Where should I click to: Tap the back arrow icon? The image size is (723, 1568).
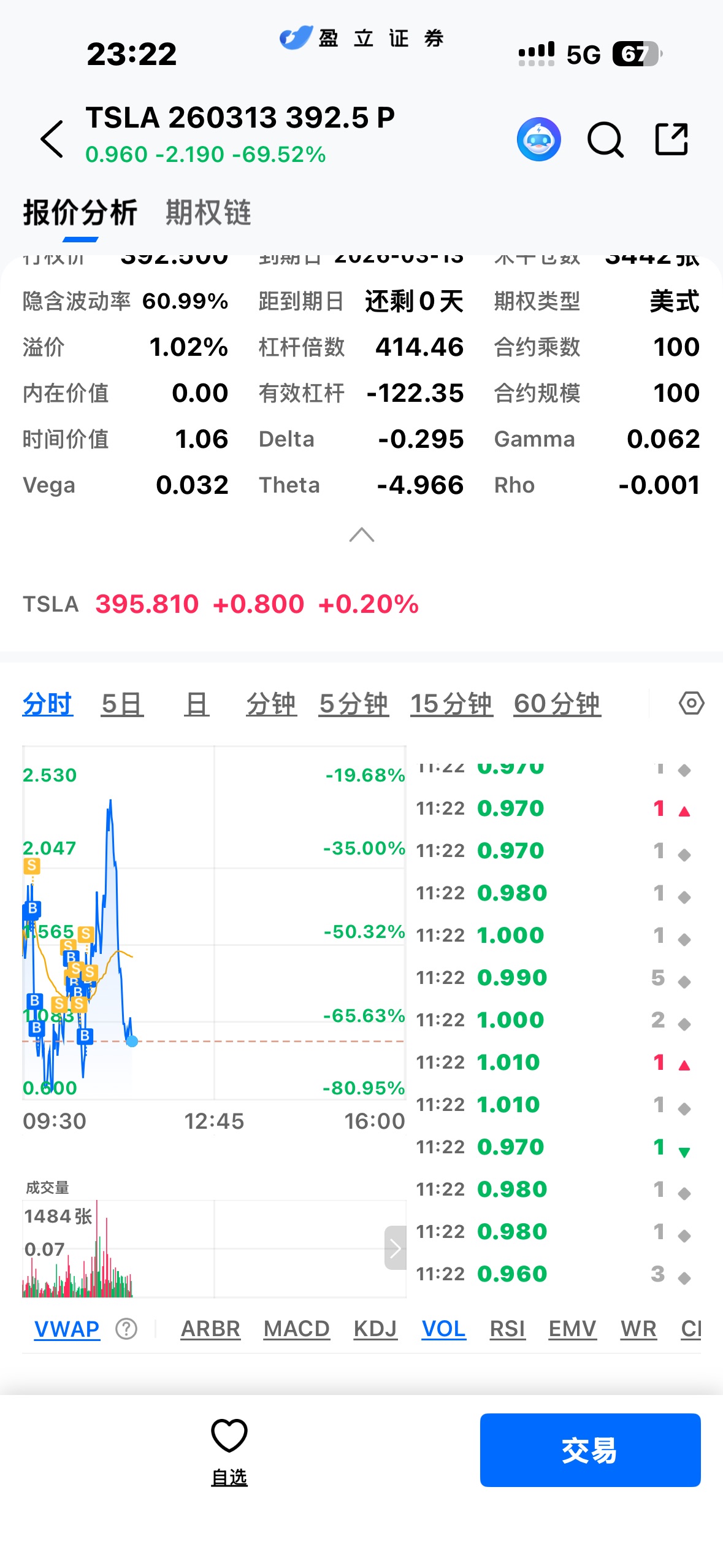point(52,139)
